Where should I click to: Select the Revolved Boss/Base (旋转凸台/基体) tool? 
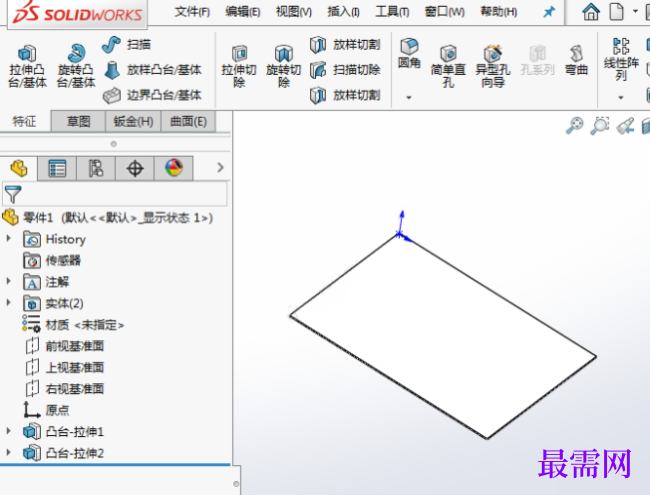(76, 66)
